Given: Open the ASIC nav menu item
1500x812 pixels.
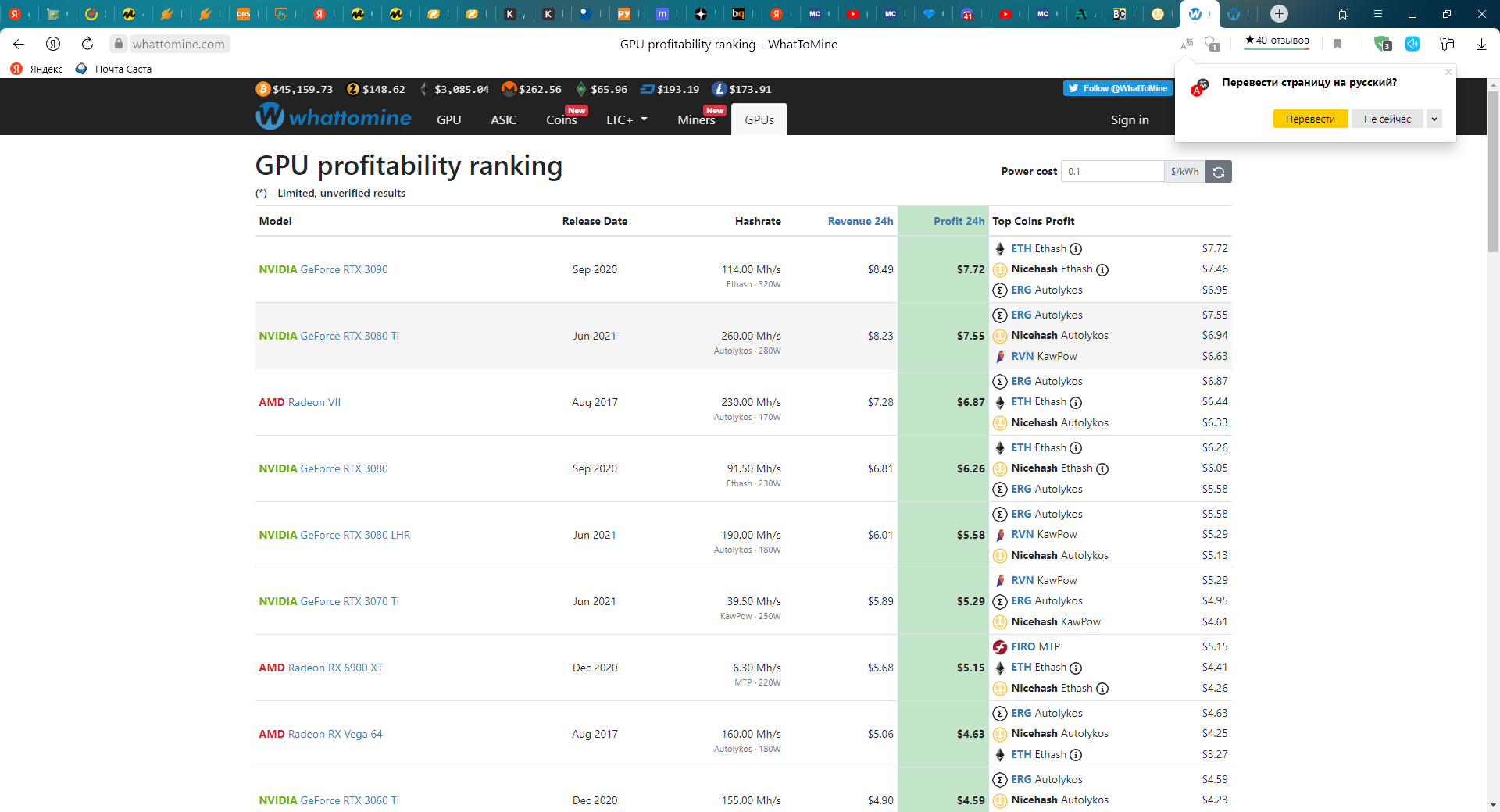Looking at the screenshot, I should 503,119.
